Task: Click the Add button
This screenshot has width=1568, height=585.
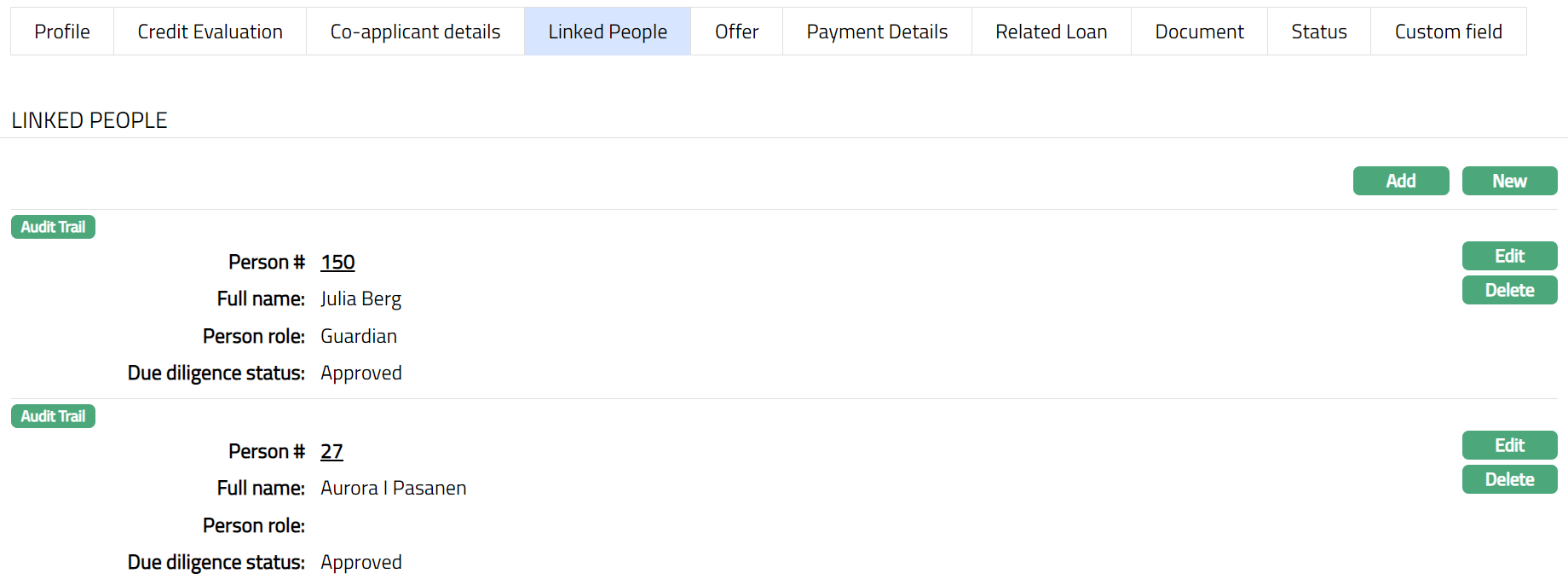Action: [1400, 181]
